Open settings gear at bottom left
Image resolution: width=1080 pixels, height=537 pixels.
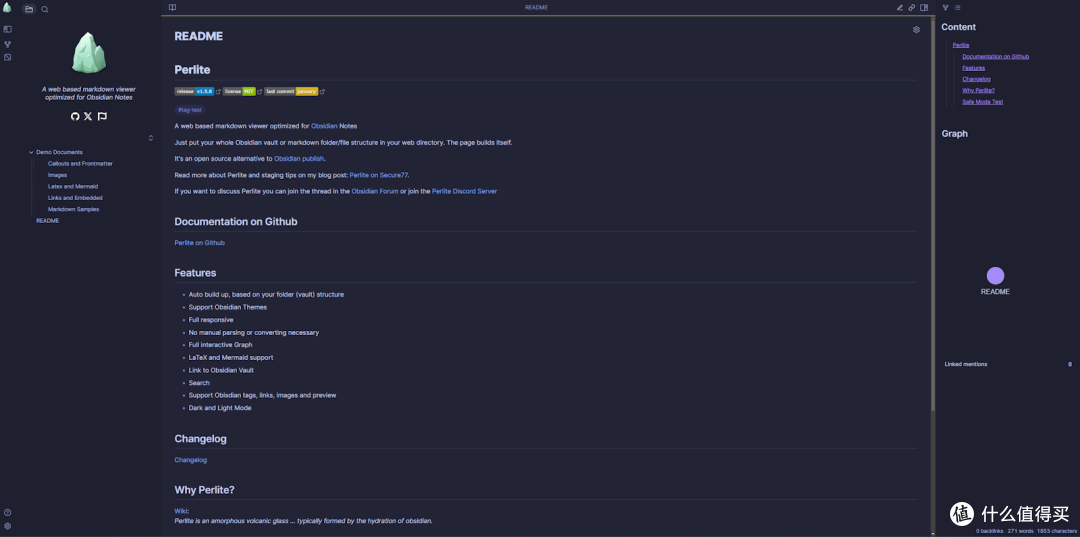pos(8,526)
